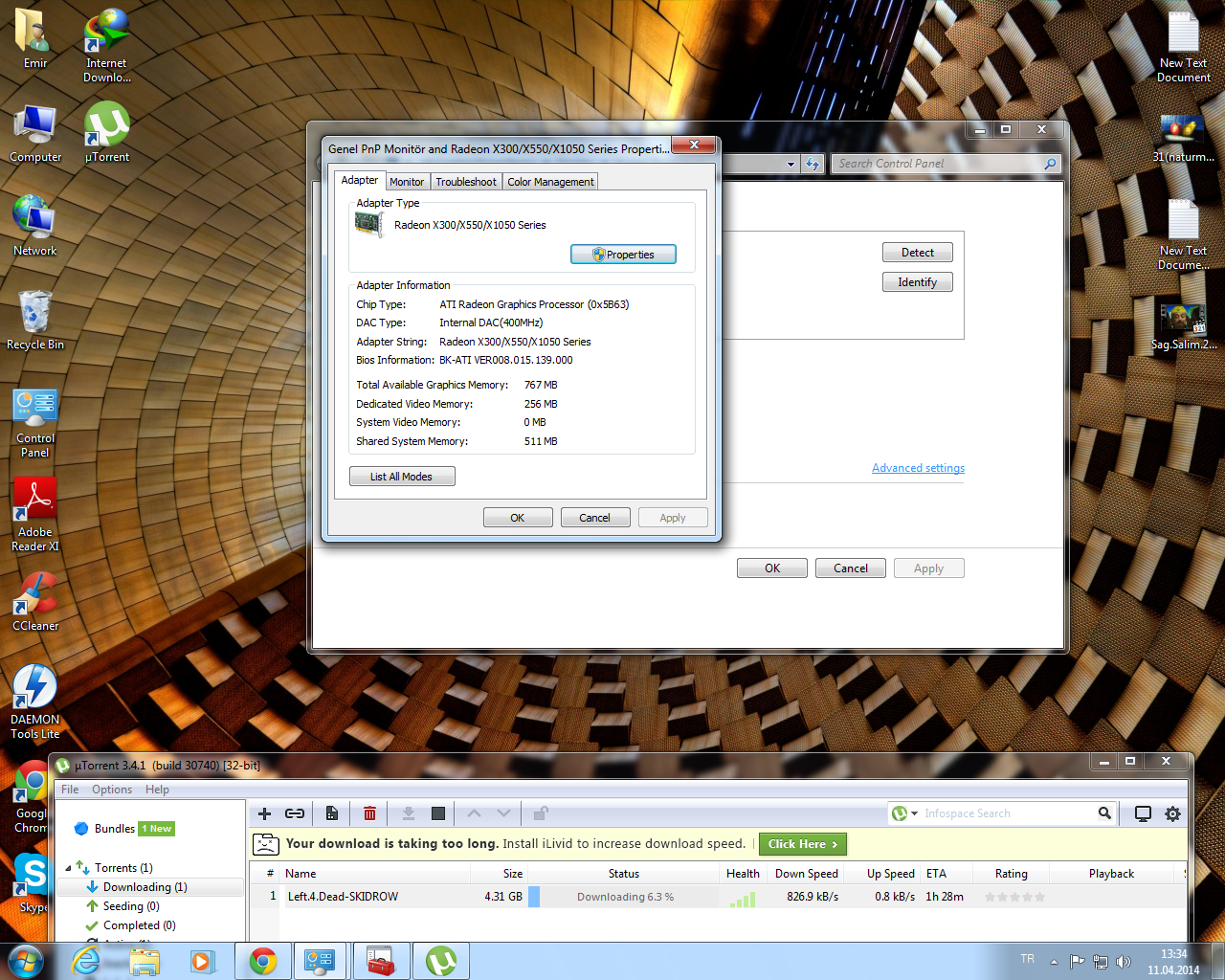Refresh the Control Panel address bar
Screen dimensions: 1225x980
[813, 165]
